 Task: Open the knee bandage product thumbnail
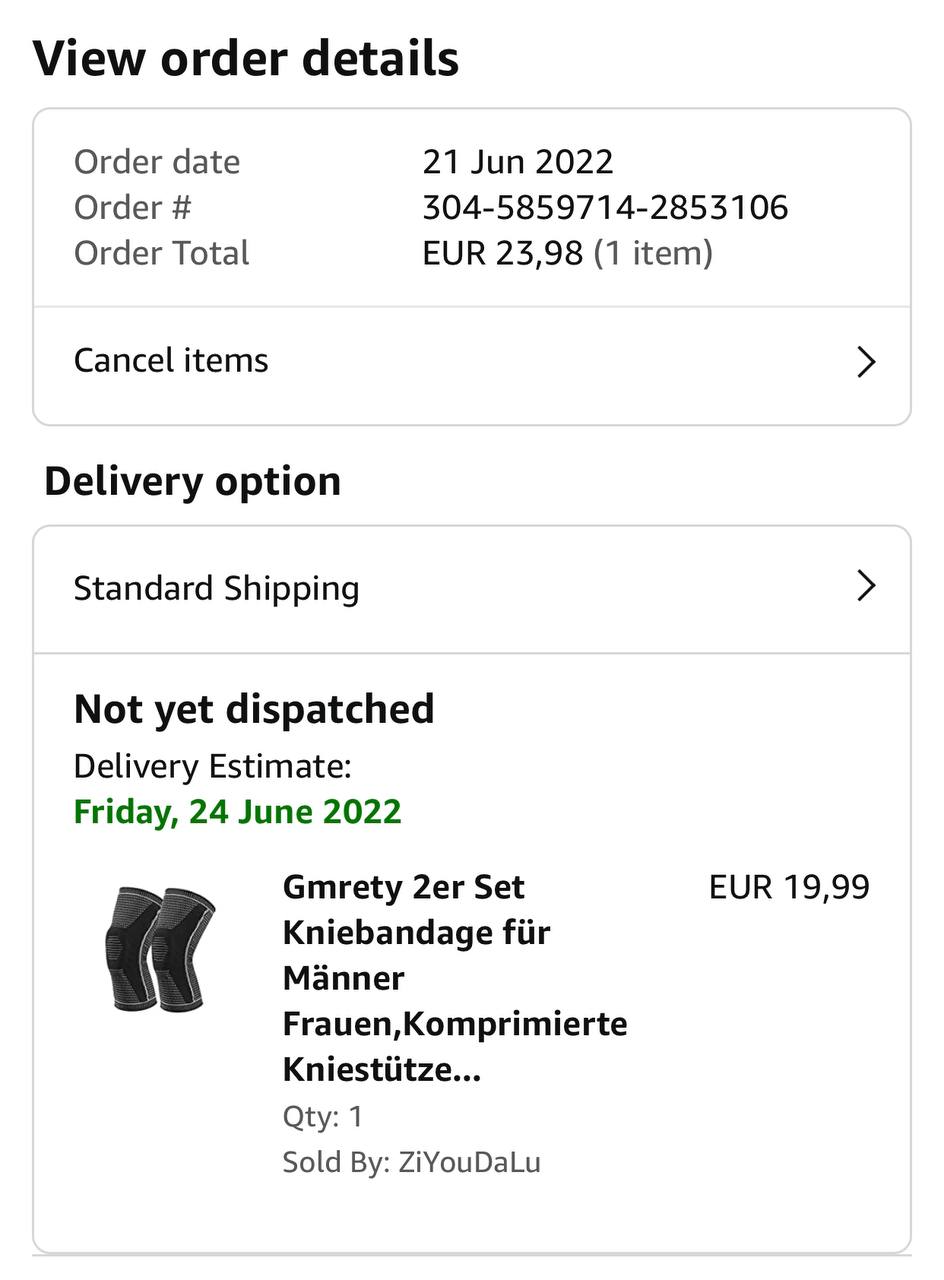[x=160, y=948]
